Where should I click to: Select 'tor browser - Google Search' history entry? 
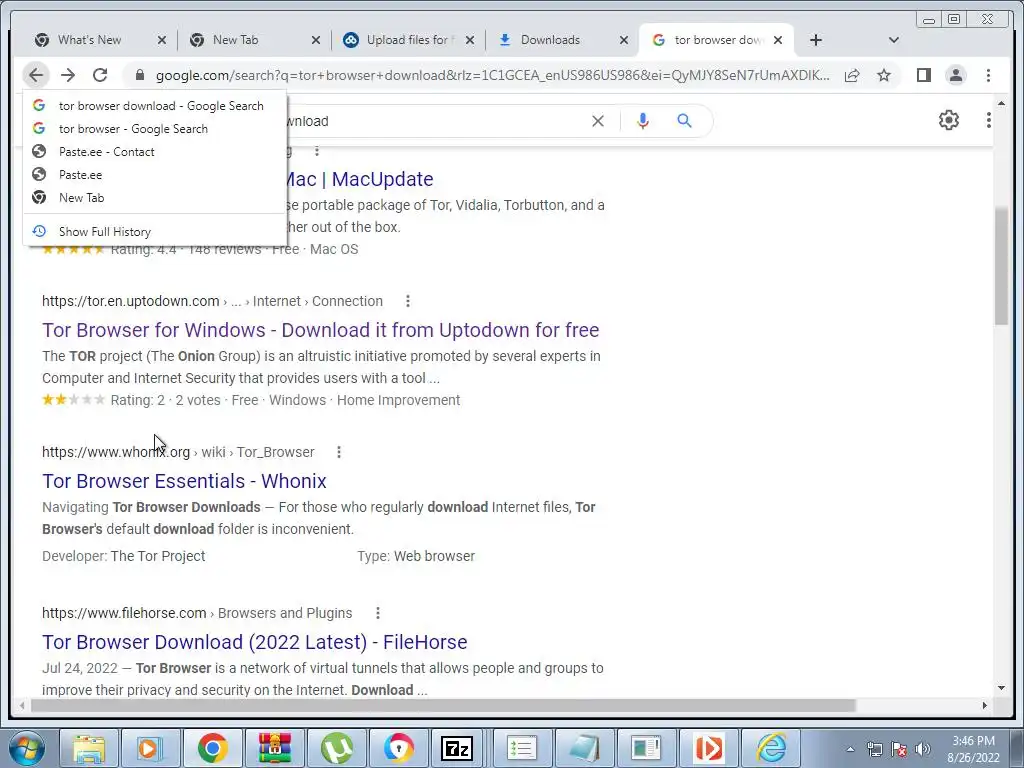pos(155,129)
